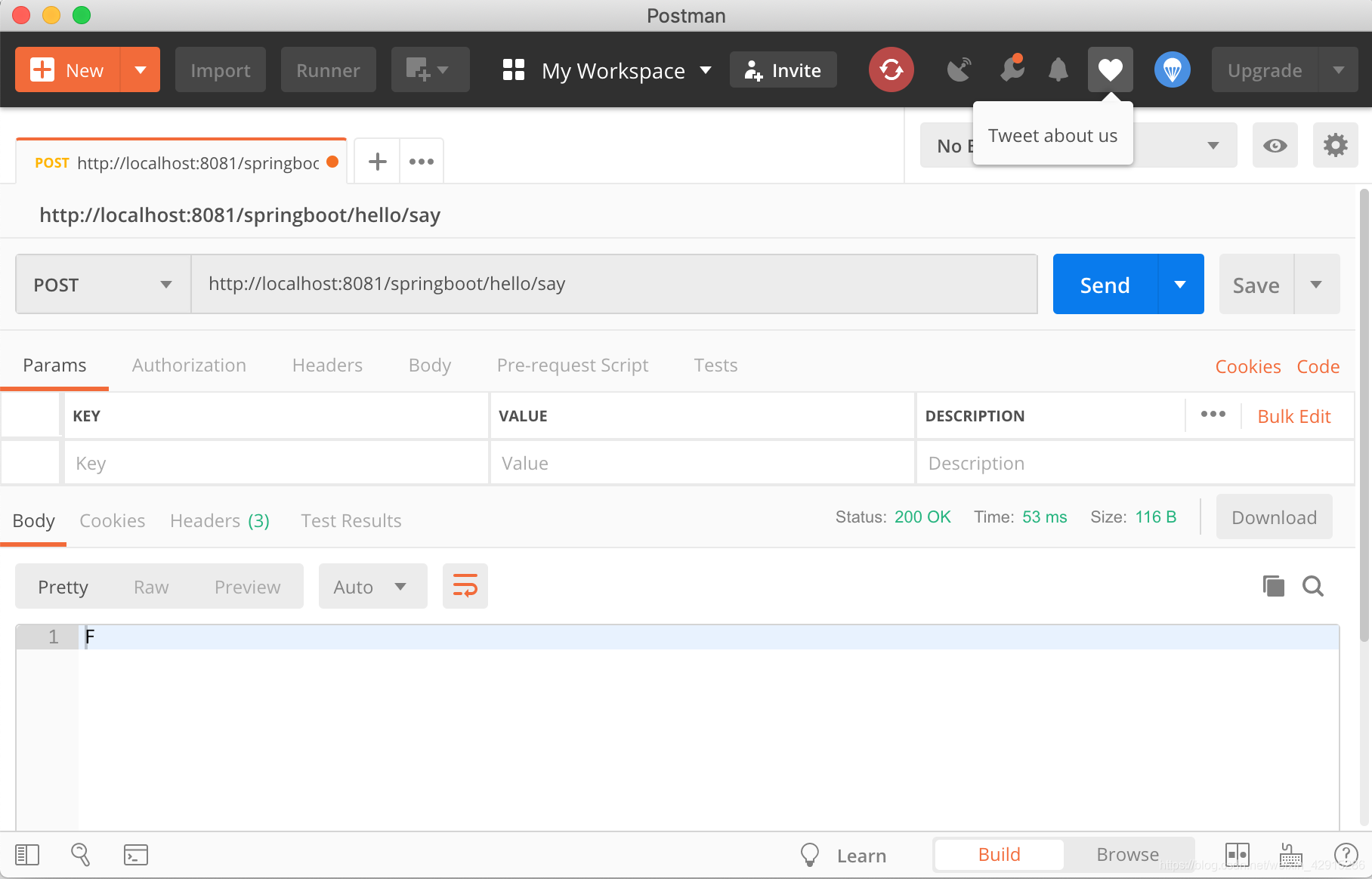Click the Value input field
This screenshot has height=879, width=1372.
click(702, 463)
